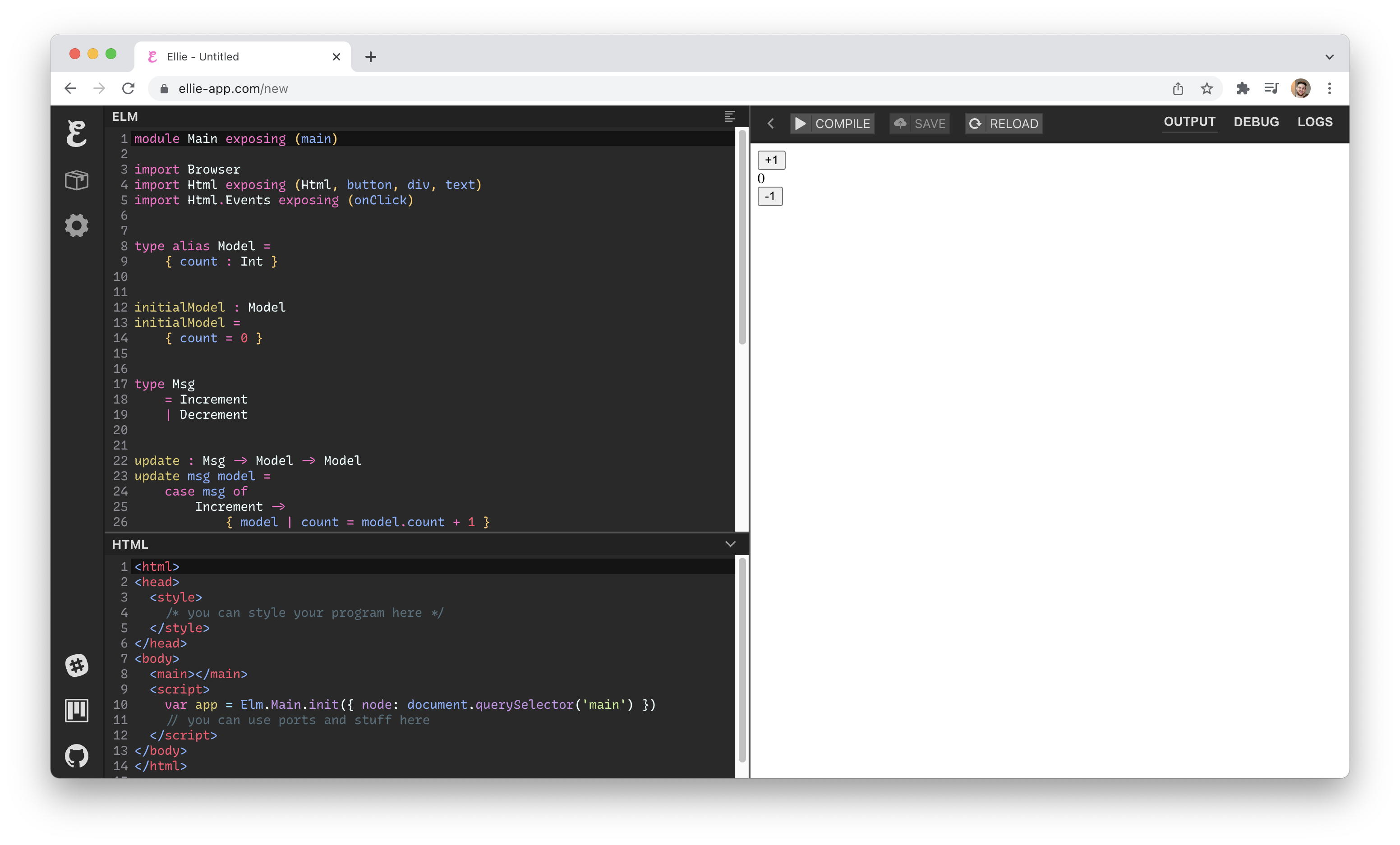Open the GitHub icon in sidebar
The image size is (1400, 845).
(x=77, y=756)
